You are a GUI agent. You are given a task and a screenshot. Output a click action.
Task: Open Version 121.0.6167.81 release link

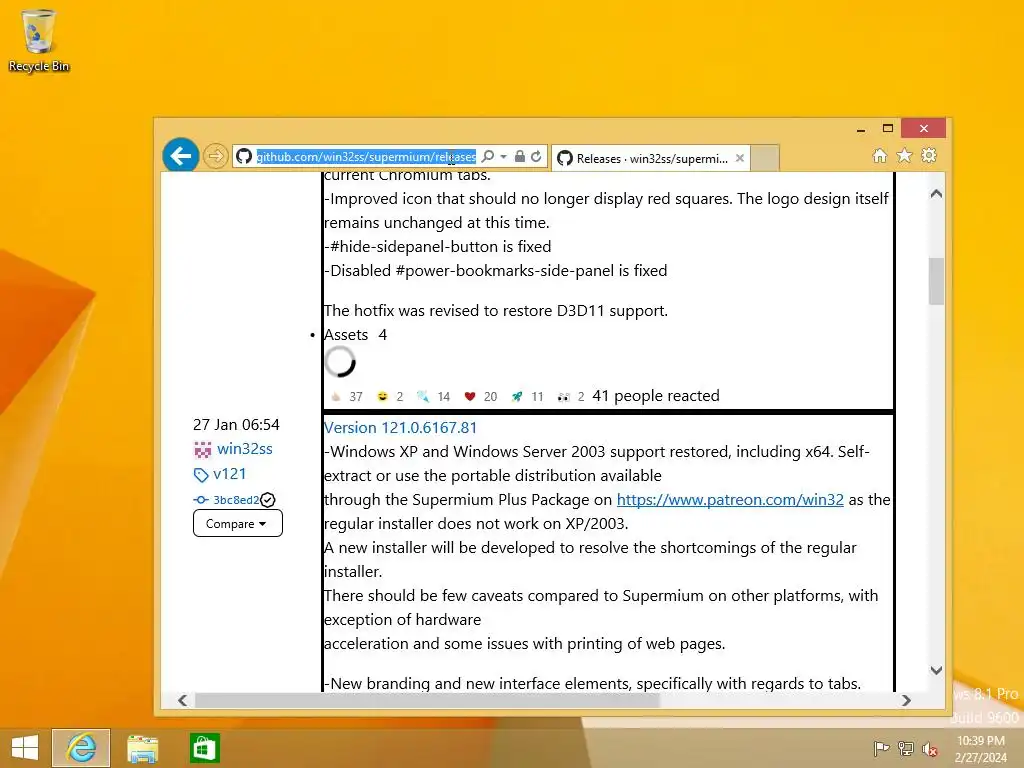tap(400, 428)
